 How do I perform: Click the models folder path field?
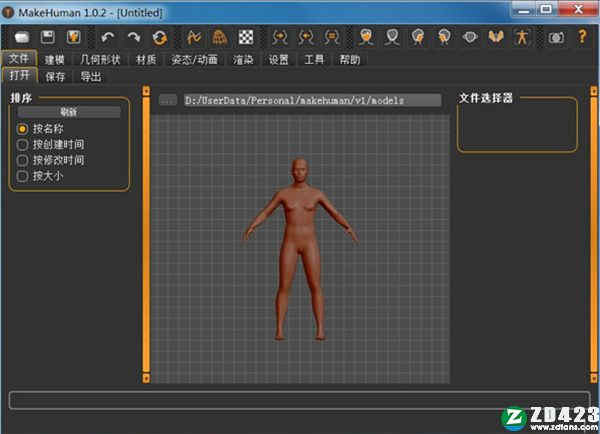coord(312,100)
